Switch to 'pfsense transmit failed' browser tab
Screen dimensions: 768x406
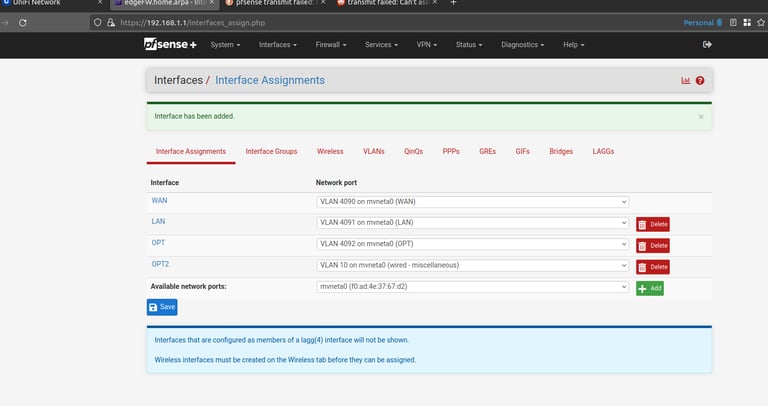point(273,3)
